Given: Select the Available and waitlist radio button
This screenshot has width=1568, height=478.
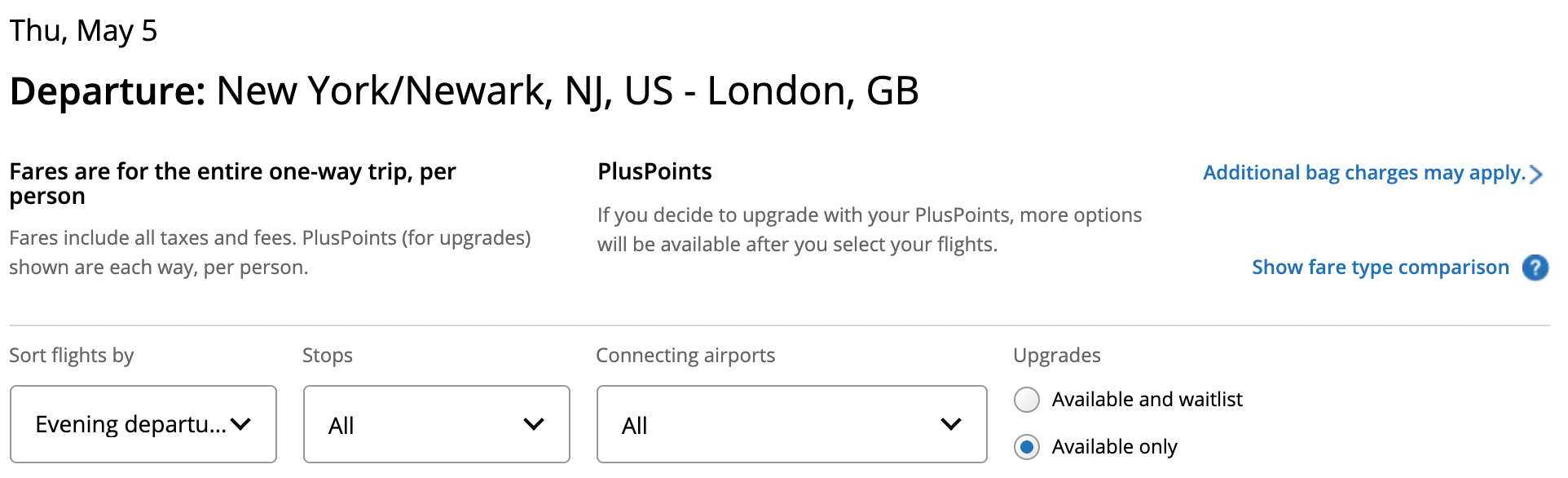Looking at the screenshot, I should tap(1027, 400).
